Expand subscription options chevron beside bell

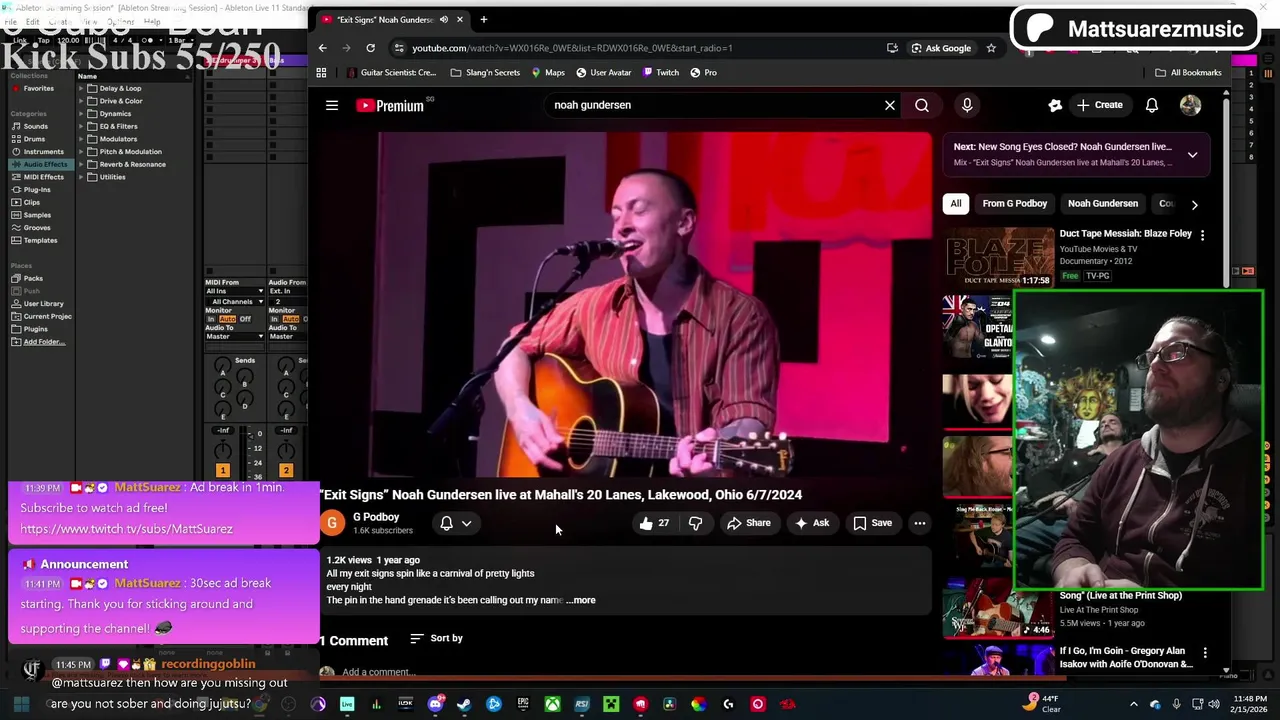click(x=466, y=523)
